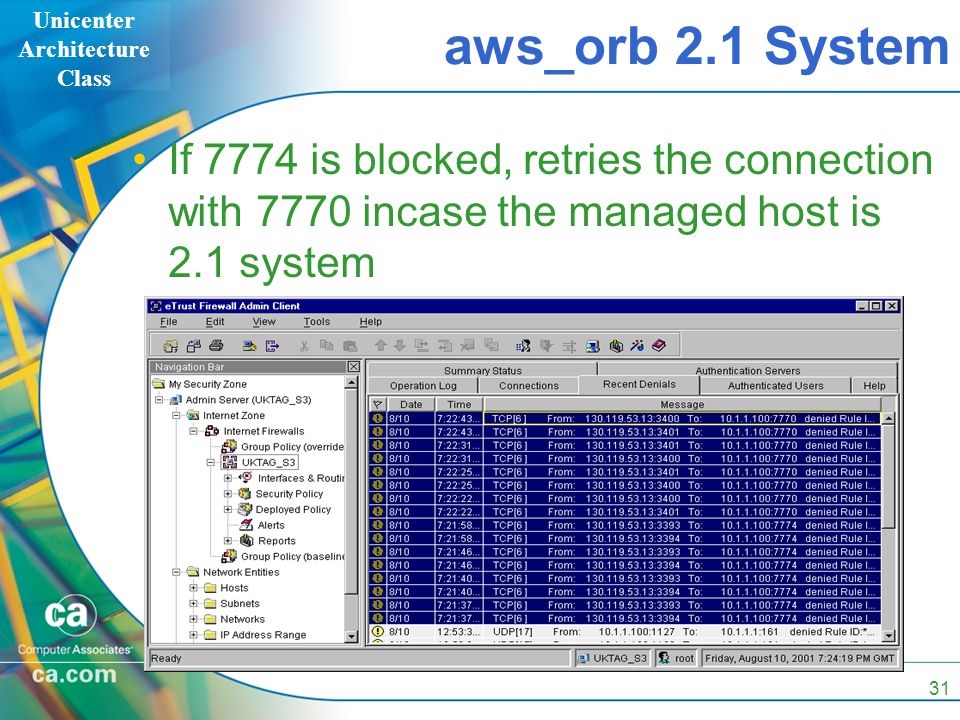The image size is (960, 720).
Task: Collapse the Admin Server (UKTAG_S3) node
Action: 159,400
